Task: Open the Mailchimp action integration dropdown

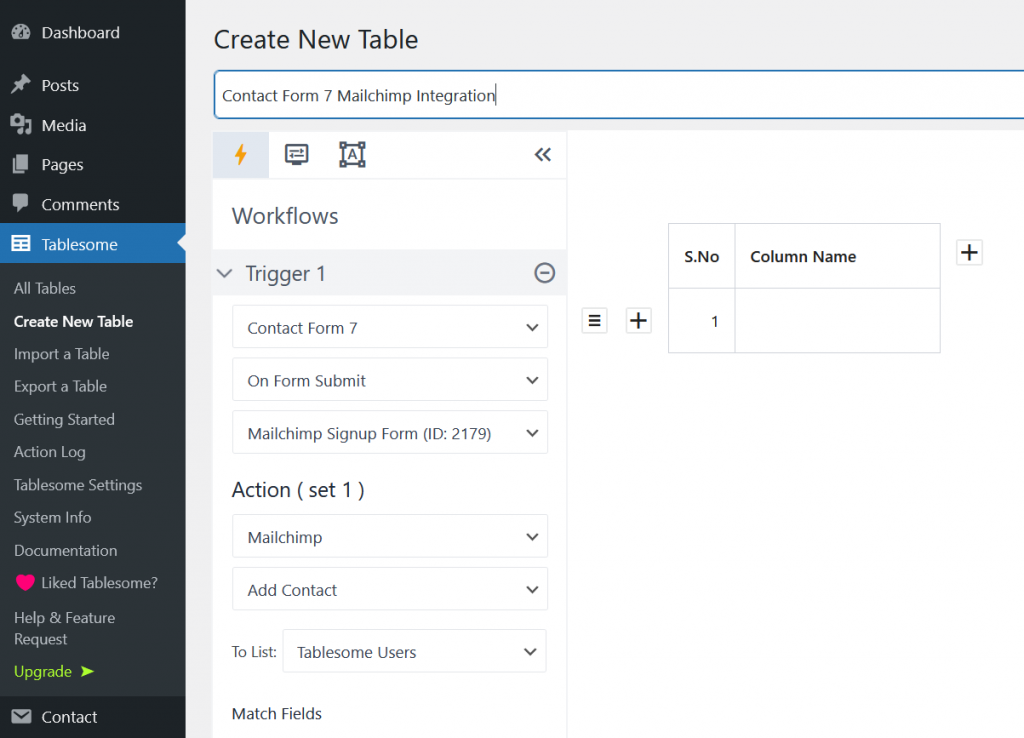Action: [x=390, y=537]
